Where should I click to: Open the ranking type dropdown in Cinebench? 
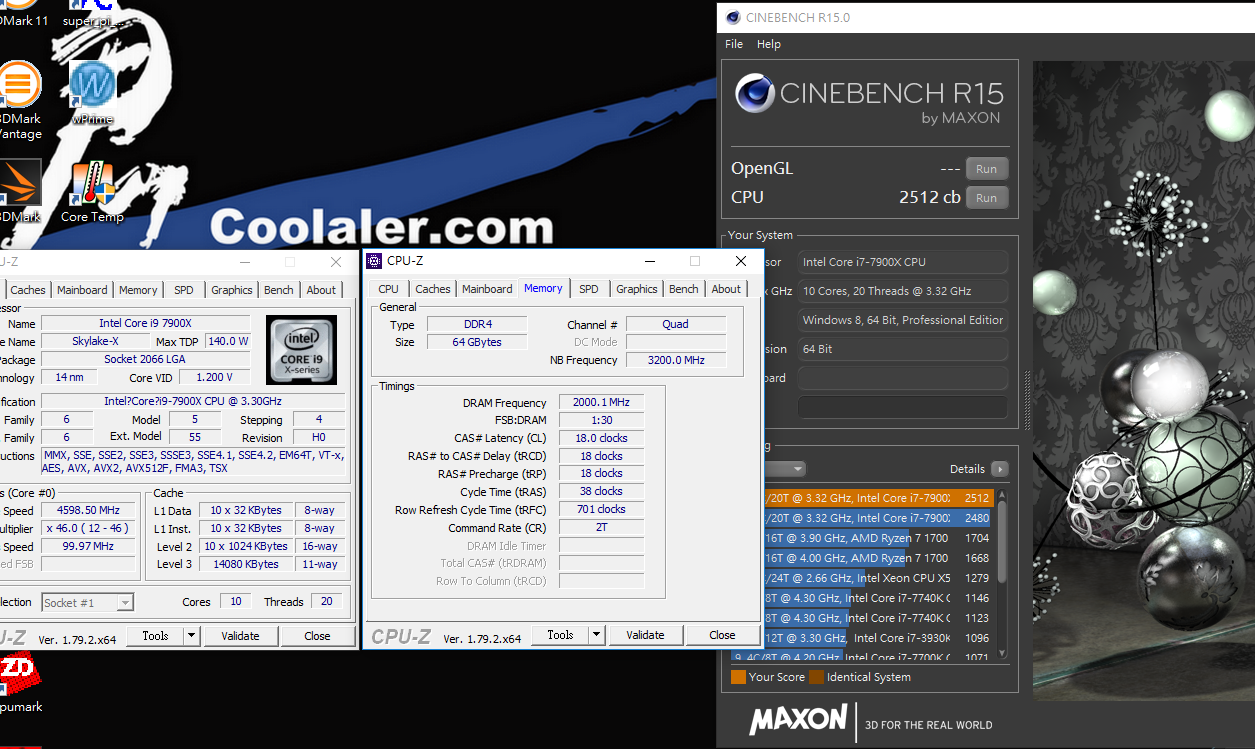click(783, 469)
